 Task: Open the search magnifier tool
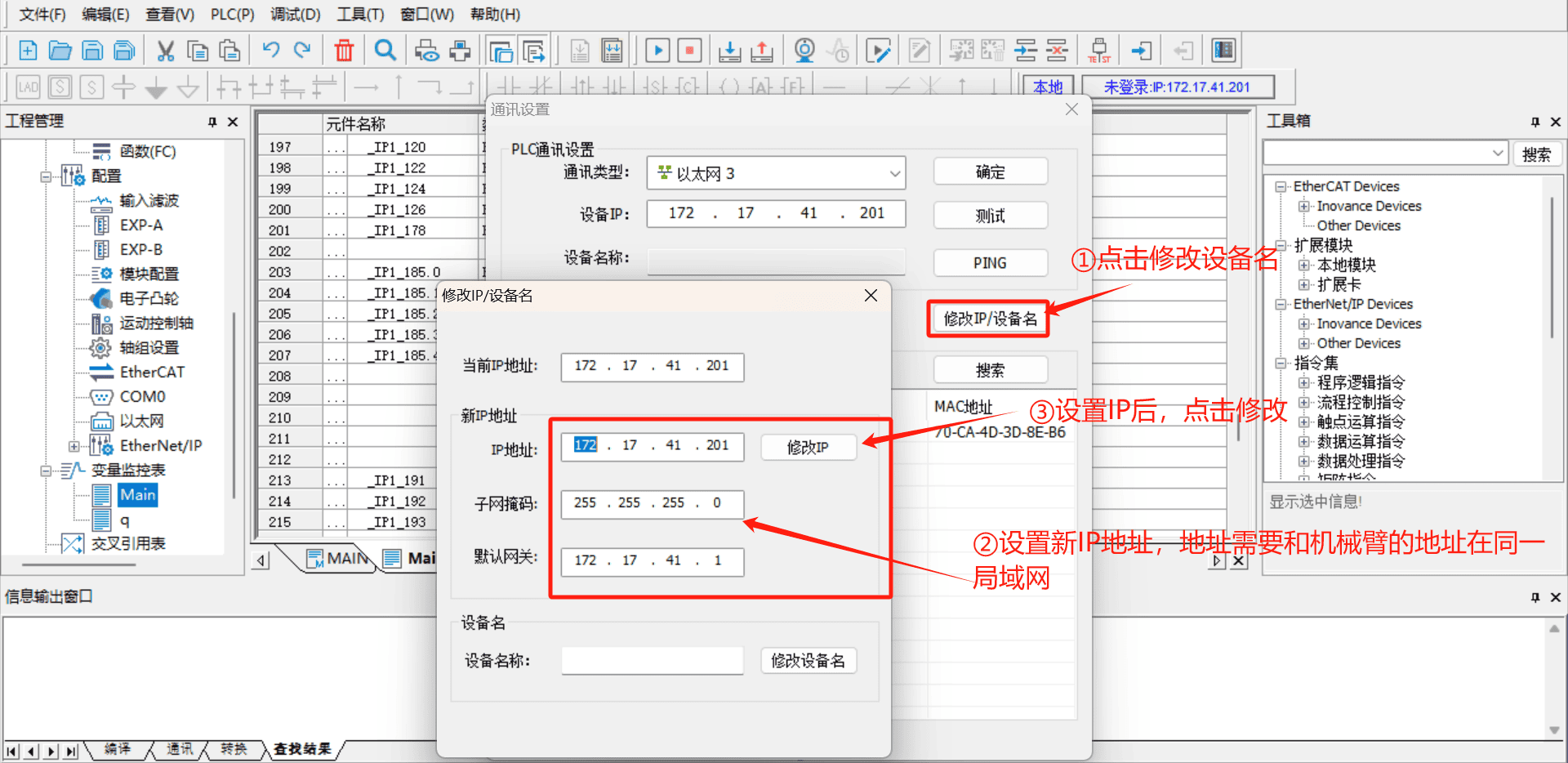(385, 51)
